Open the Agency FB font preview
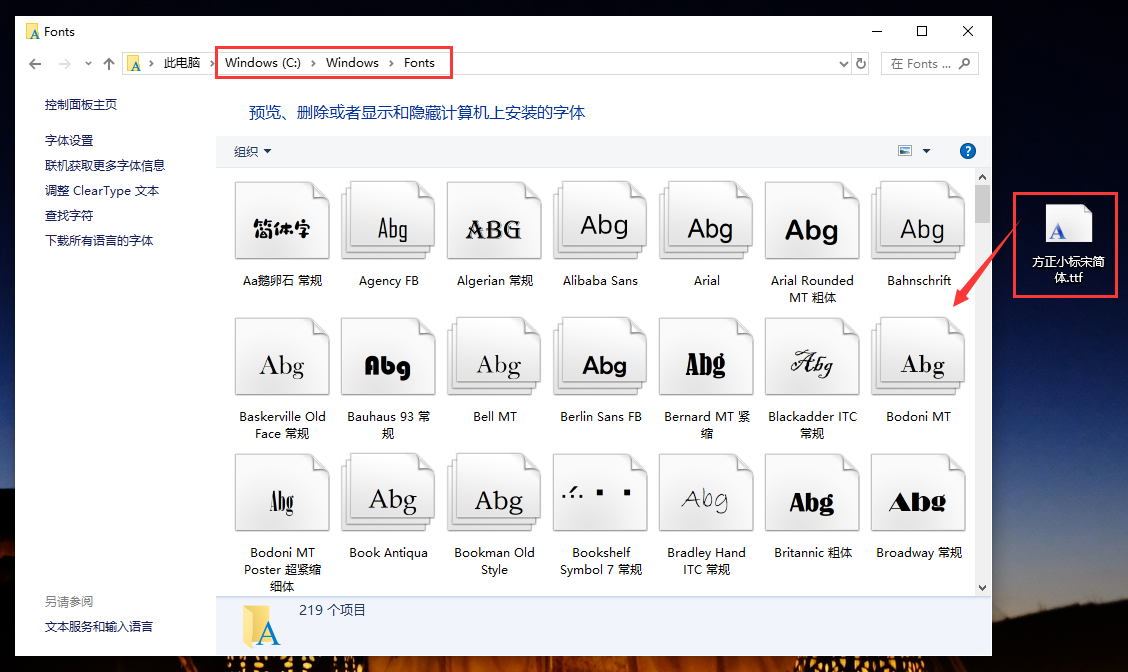The image size is (1128, 672). (x=388, y=220)
